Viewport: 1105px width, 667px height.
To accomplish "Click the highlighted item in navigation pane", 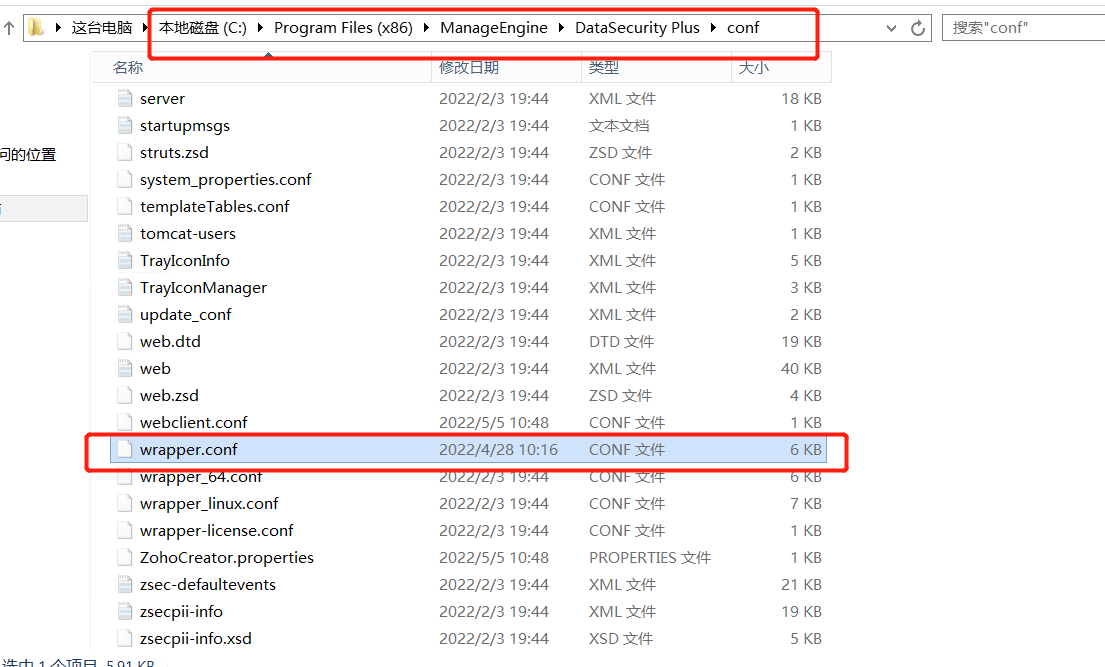I will (x=44, y=209).
